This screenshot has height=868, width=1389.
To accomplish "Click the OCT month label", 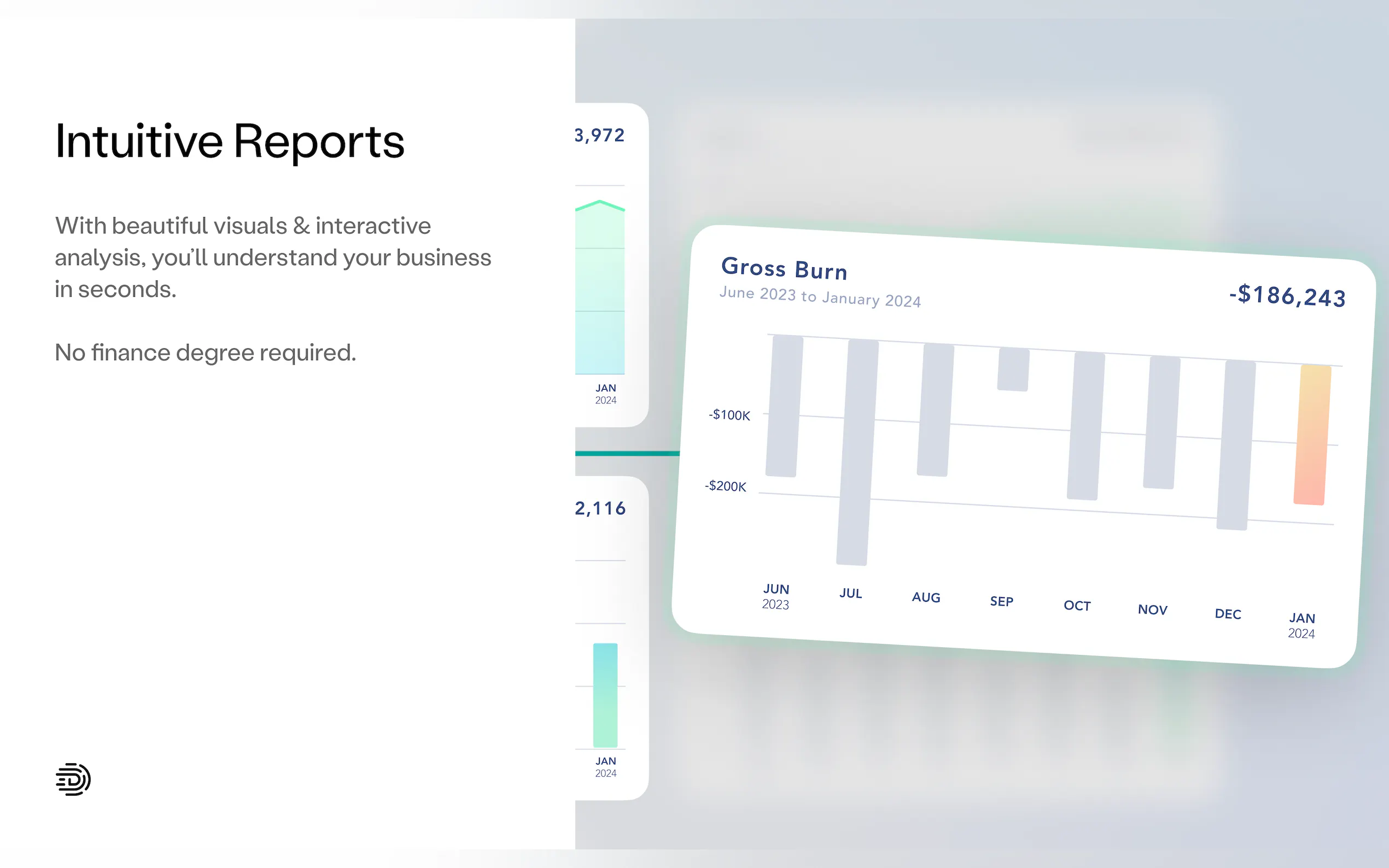I will pyautogui.click(x=1077, y=605).
